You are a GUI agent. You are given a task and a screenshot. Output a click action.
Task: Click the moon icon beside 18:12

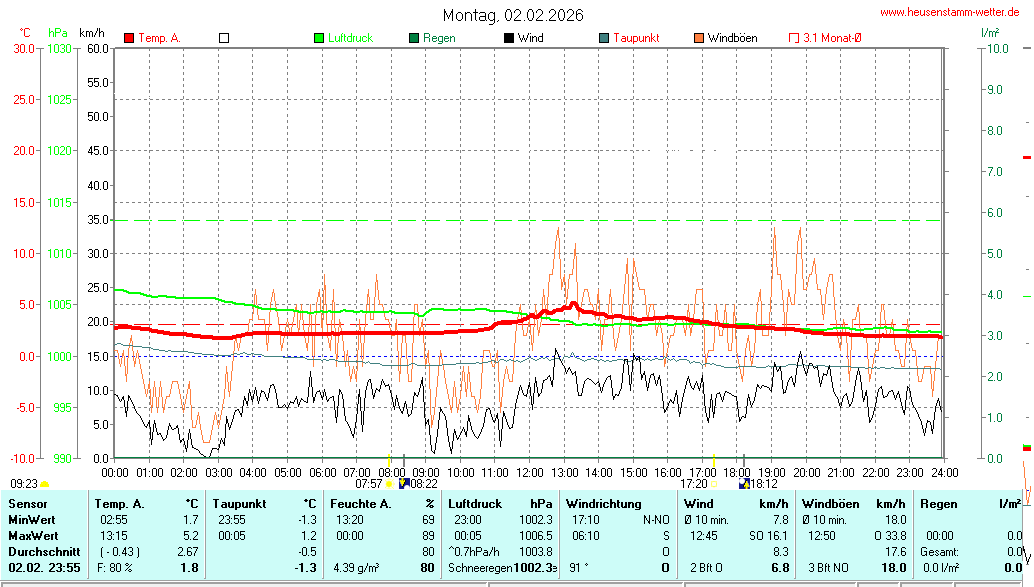click(744, 483)
